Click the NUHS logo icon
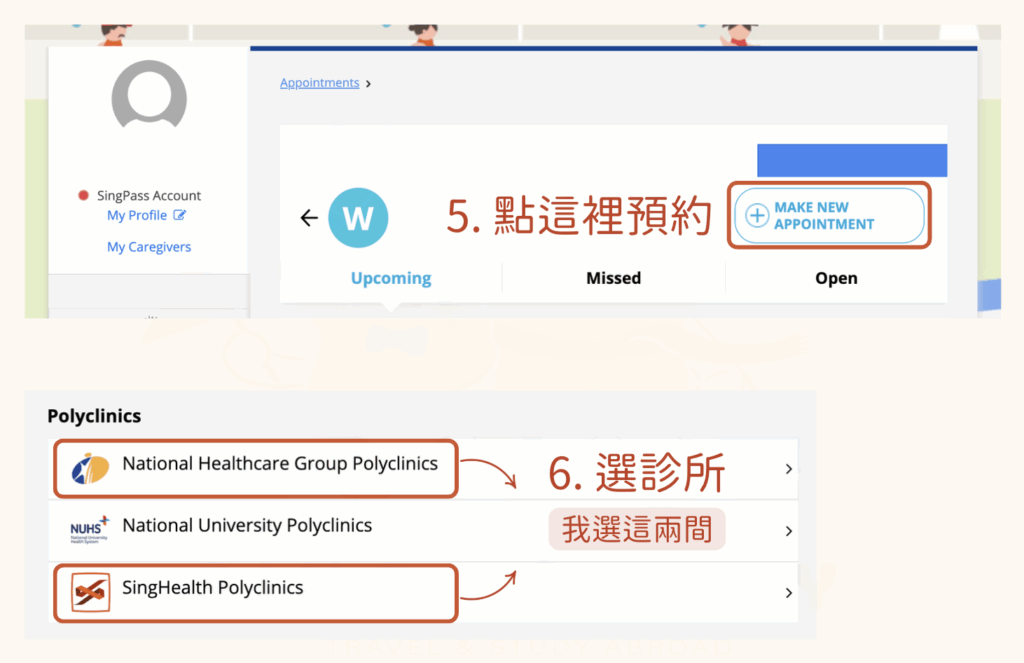 tap(89, 529)
